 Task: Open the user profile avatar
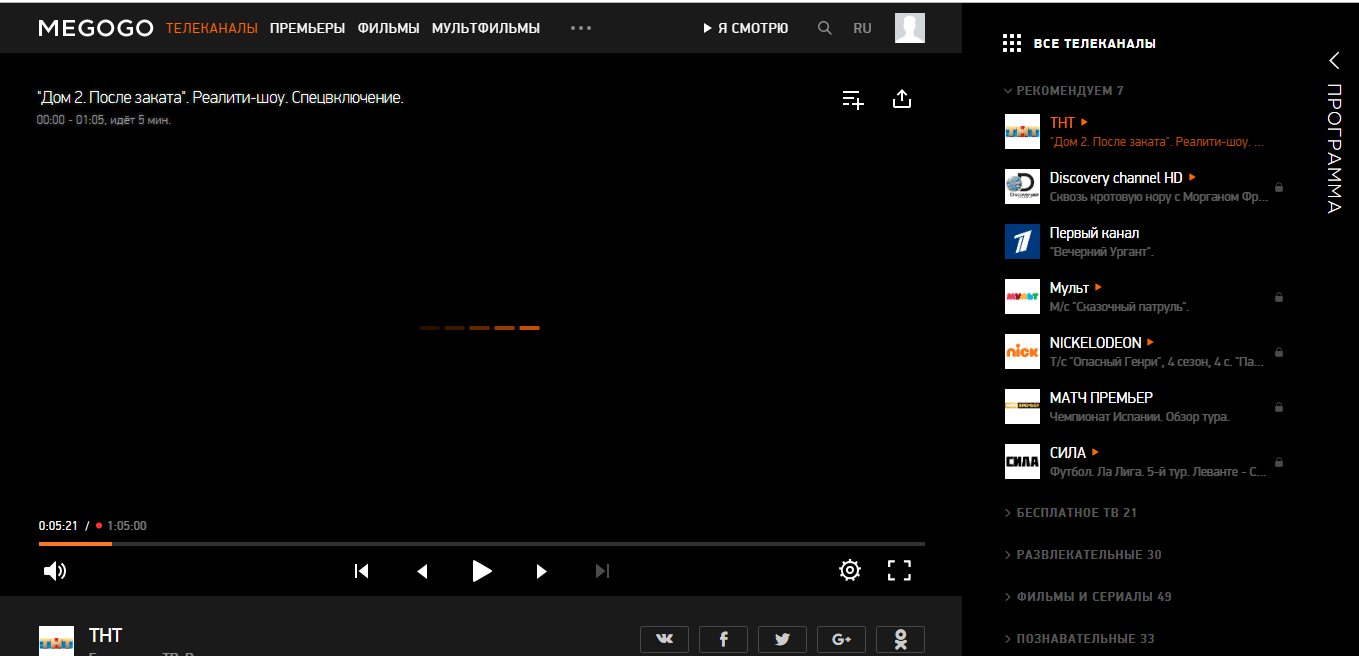[910, 28]
